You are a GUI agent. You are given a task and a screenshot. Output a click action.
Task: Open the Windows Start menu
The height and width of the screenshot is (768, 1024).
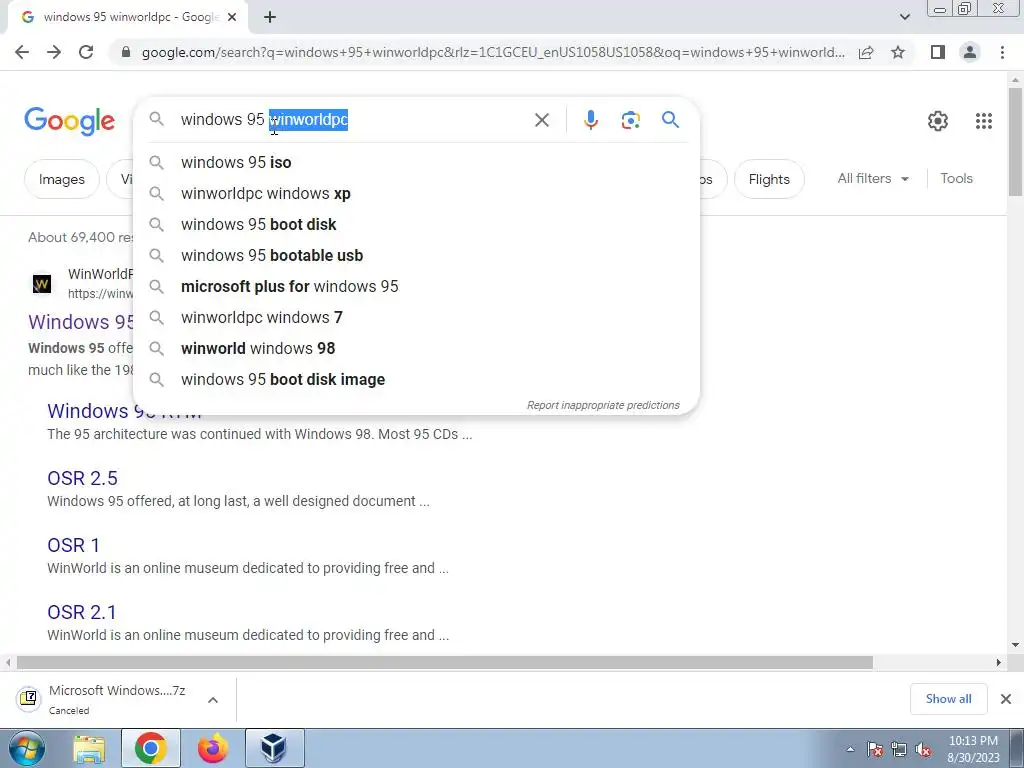point(26,748)
